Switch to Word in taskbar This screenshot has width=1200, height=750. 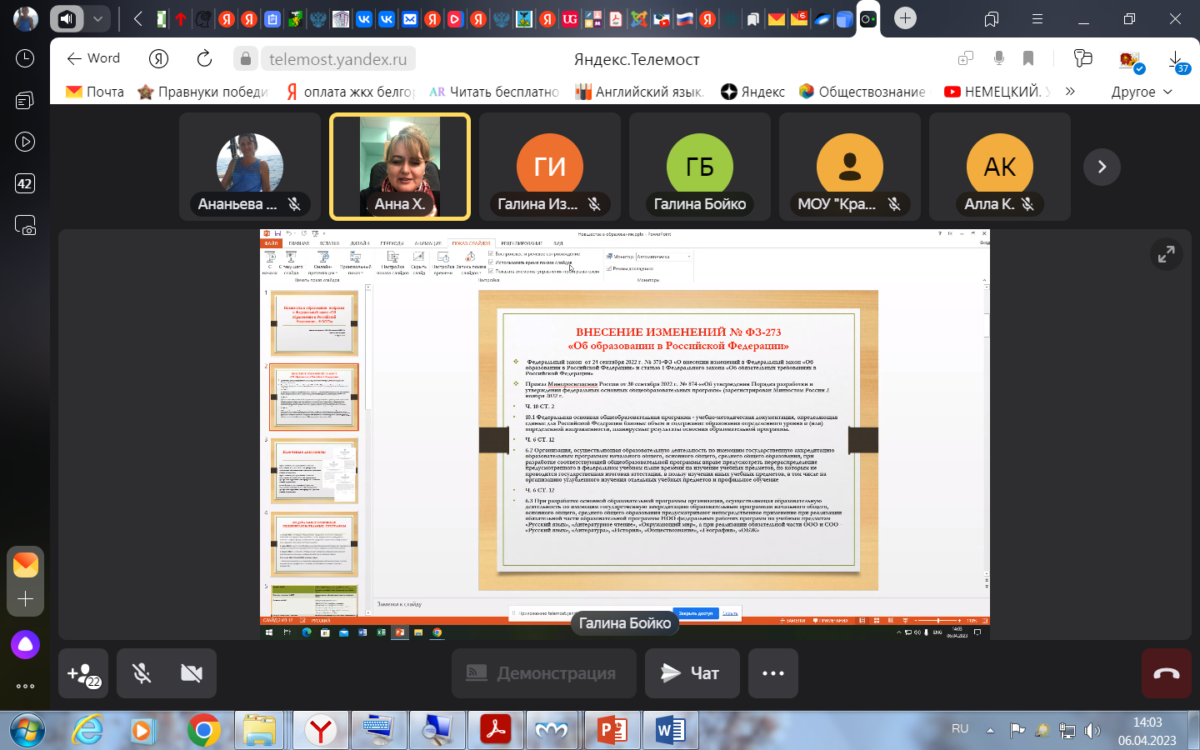(x=669, y=729)
